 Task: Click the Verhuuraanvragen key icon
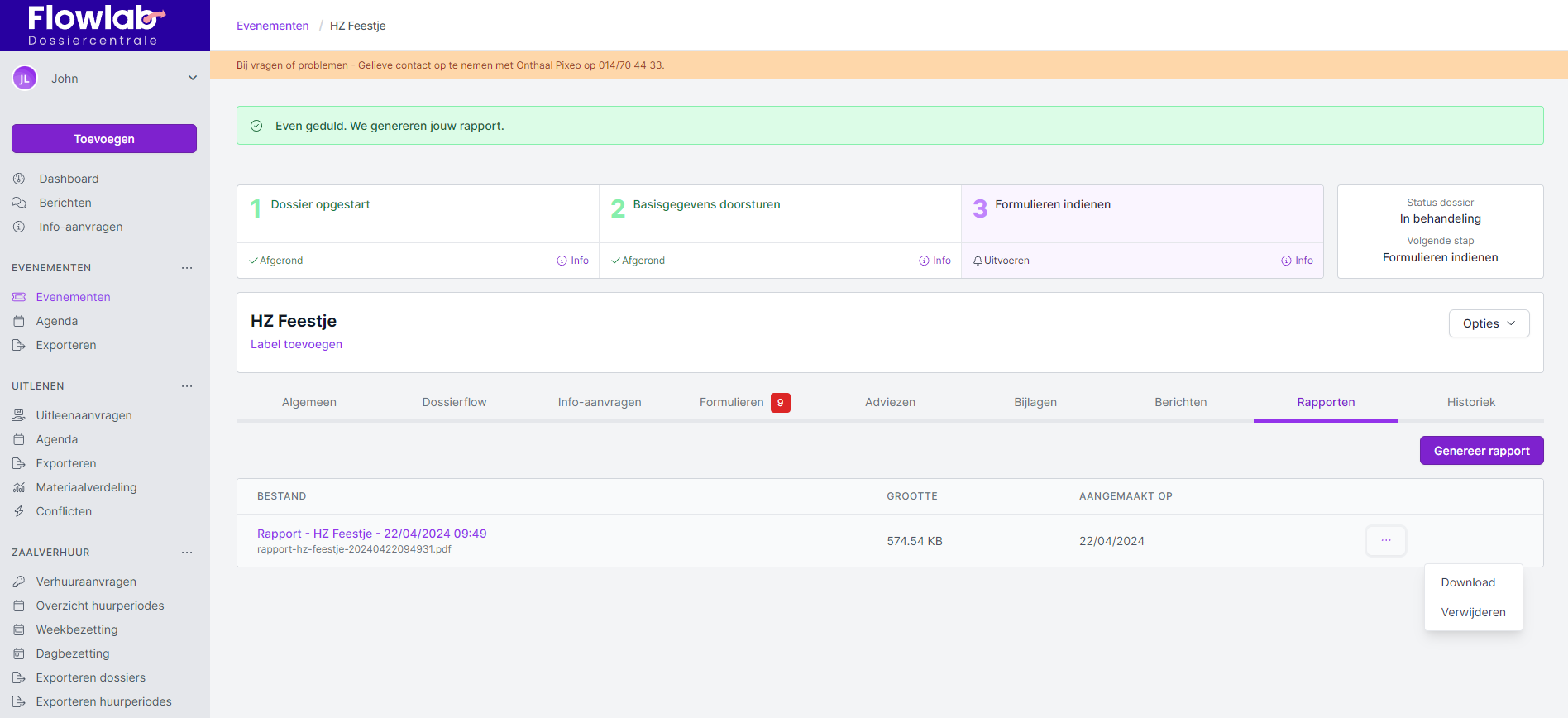pos(19,582)
